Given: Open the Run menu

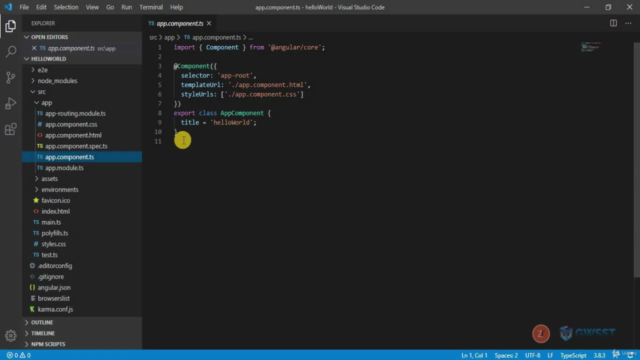Looking at the screenshot, I should 127,7.
